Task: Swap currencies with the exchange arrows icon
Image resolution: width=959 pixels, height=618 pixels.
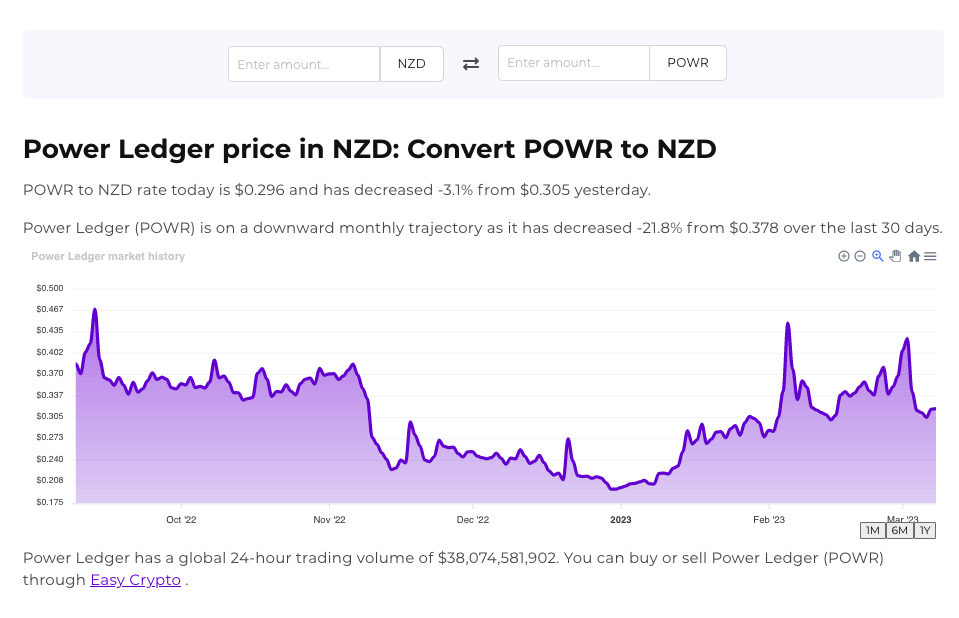Action: (471, 64)
